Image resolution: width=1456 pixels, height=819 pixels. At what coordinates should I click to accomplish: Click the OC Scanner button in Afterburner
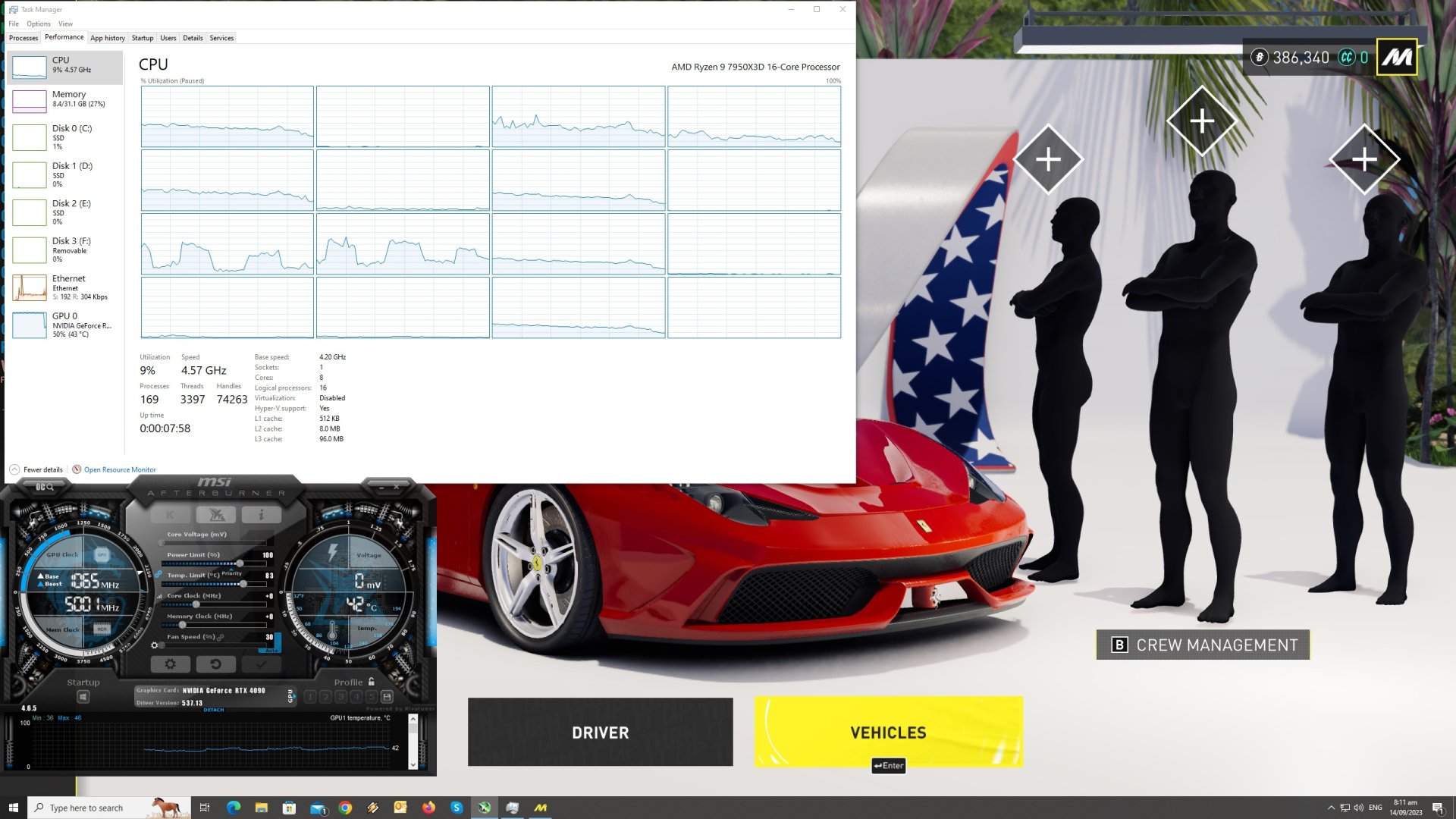[45, 487]
